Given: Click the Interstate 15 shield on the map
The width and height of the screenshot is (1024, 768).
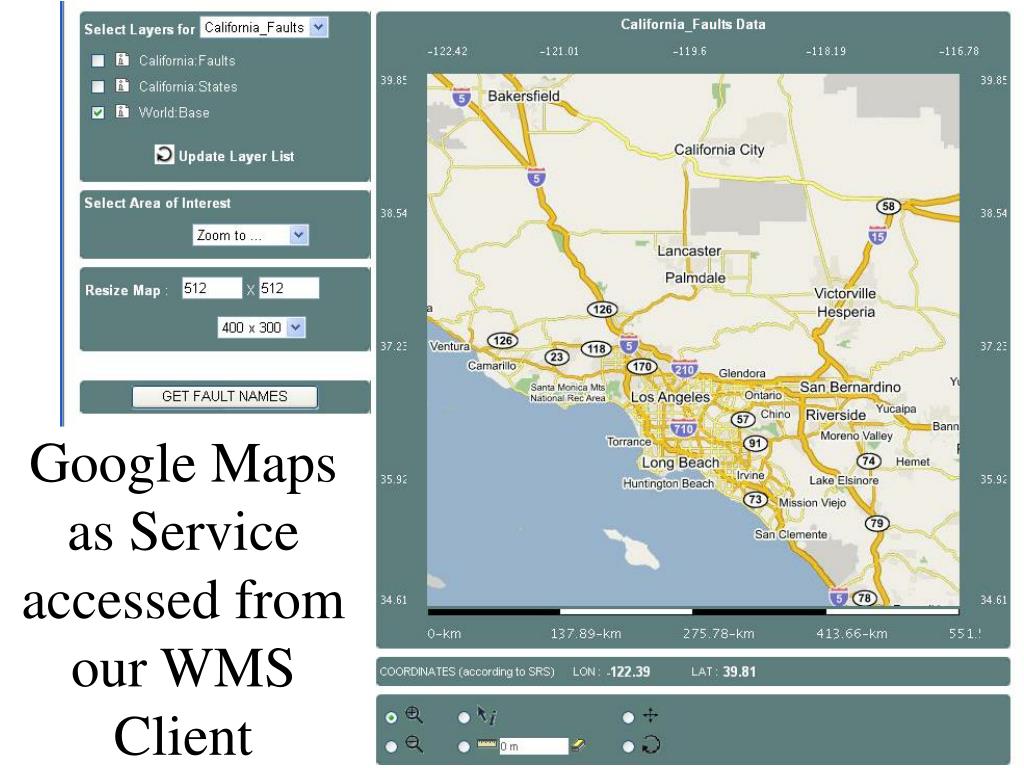Looking at the screenshot, I should pos(877,235).
